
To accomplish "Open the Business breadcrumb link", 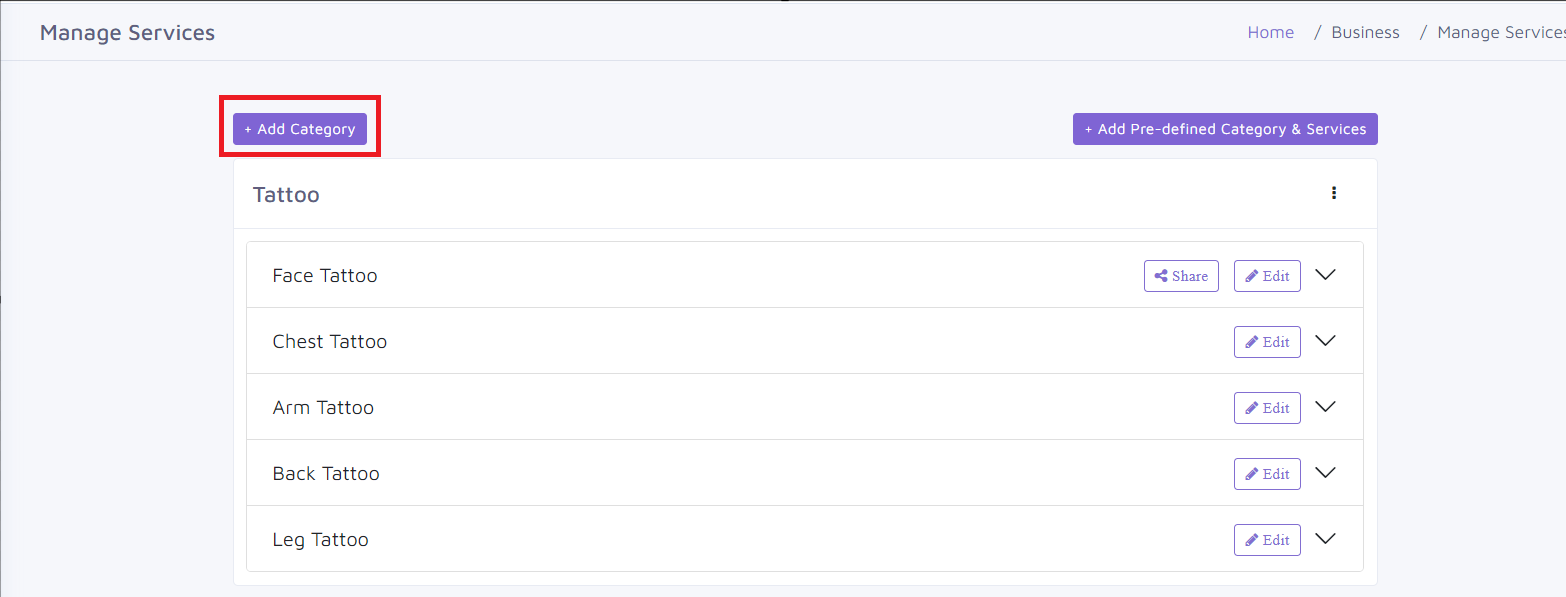I will [1365, 32].
